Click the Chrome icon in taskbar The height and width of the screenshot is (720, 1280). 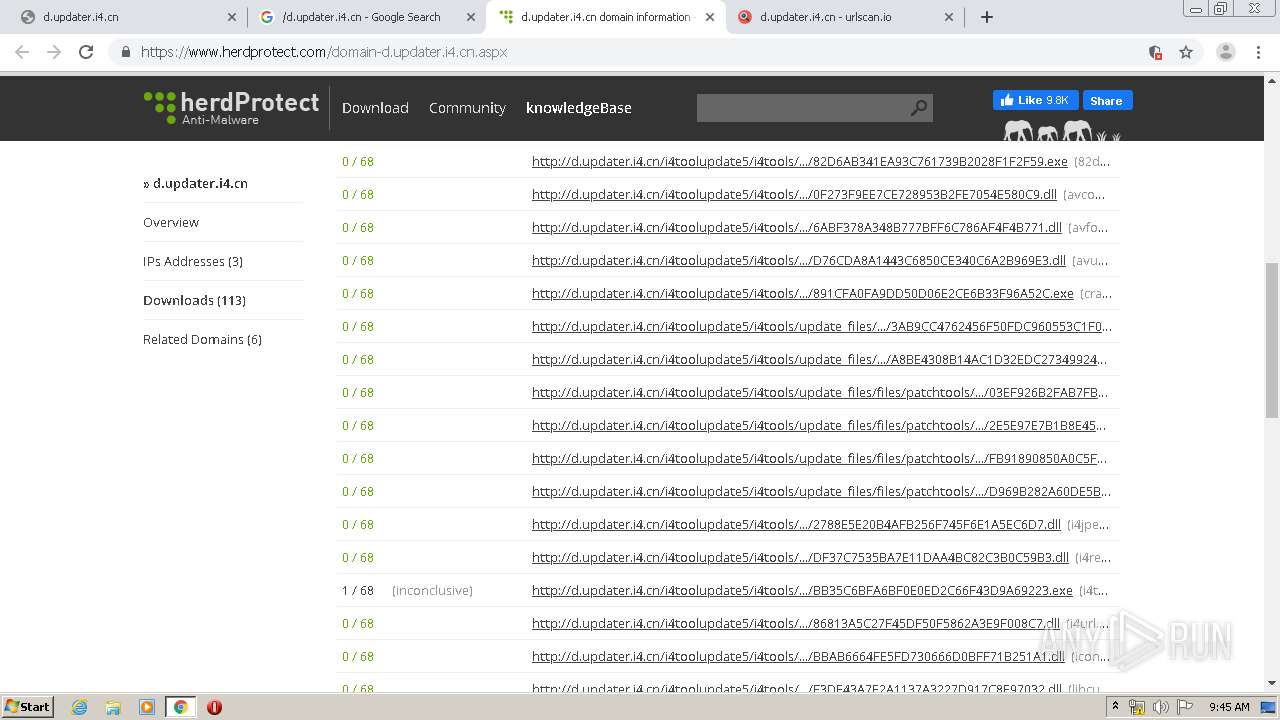coord(180,707)
